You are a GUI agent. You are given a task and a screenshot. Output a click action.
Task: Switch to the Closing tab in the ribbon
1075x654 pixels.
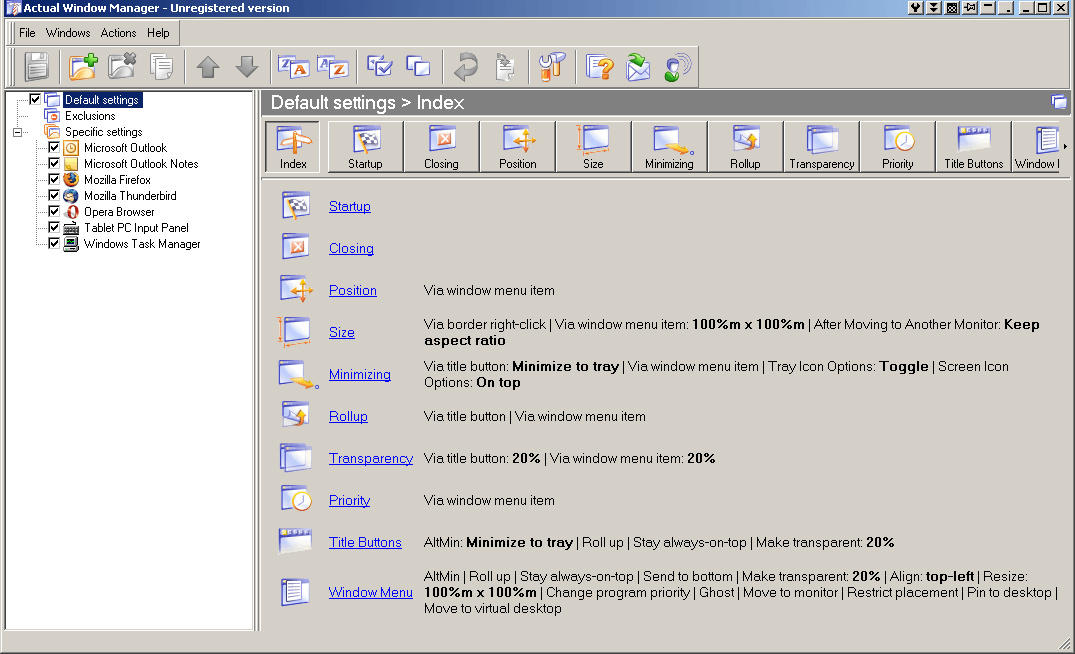441,146
